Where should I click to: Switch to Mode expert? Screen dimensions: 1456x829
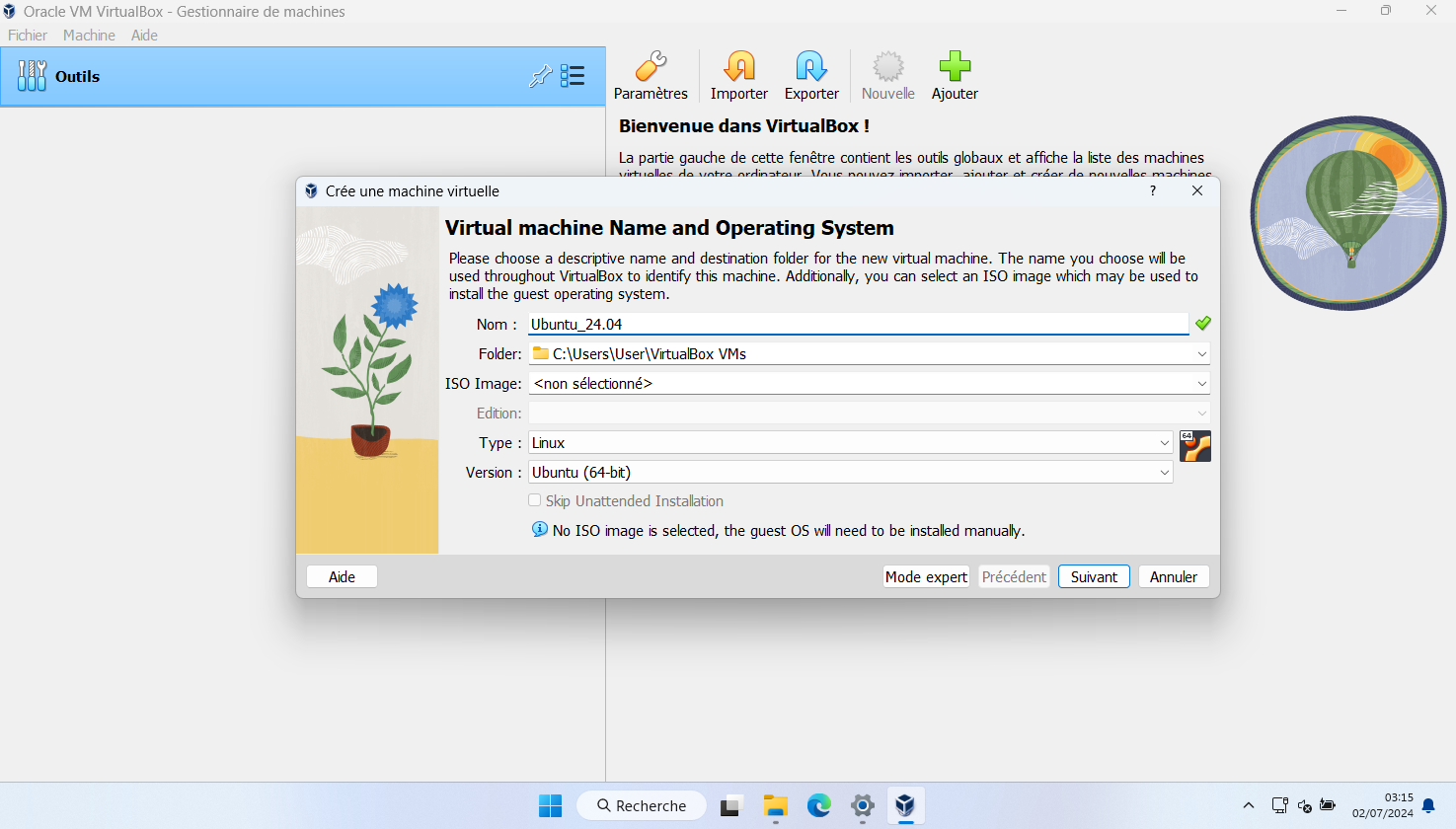pyautogui.click(x=926, y=576)
